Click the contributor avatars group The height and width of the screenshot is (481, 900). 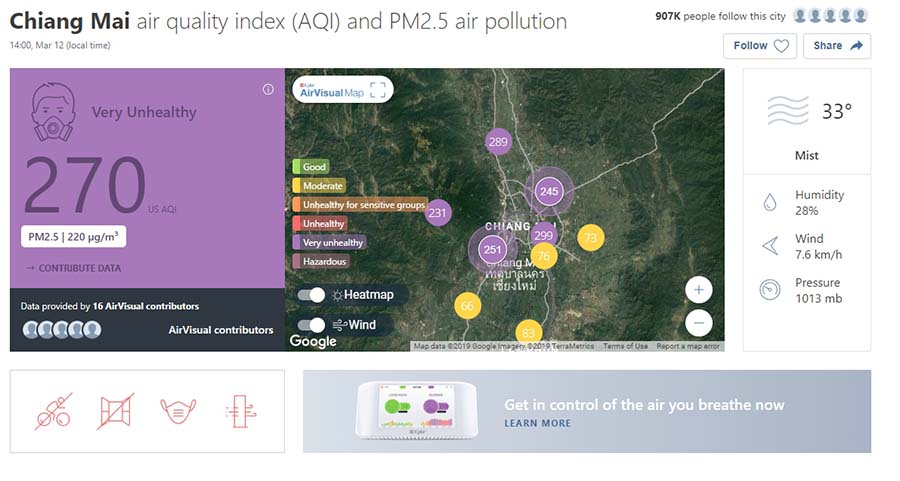(x=62, y=329)
